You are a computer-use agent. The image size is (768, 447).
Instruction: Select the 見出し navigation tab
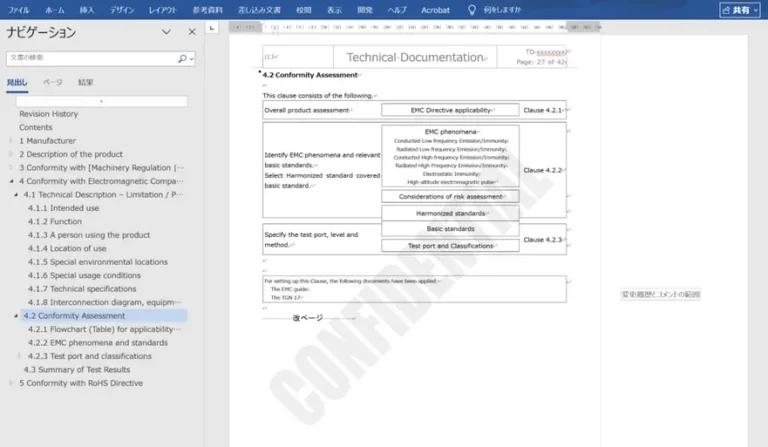(17, 82)
